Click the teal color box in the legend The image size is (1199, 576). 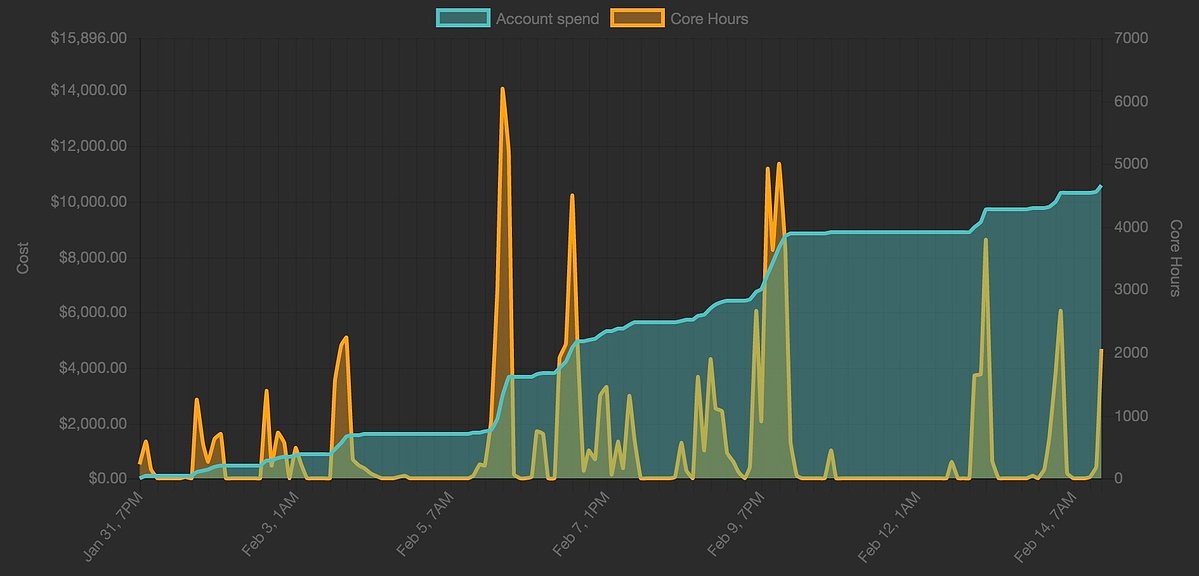(462, 18)
